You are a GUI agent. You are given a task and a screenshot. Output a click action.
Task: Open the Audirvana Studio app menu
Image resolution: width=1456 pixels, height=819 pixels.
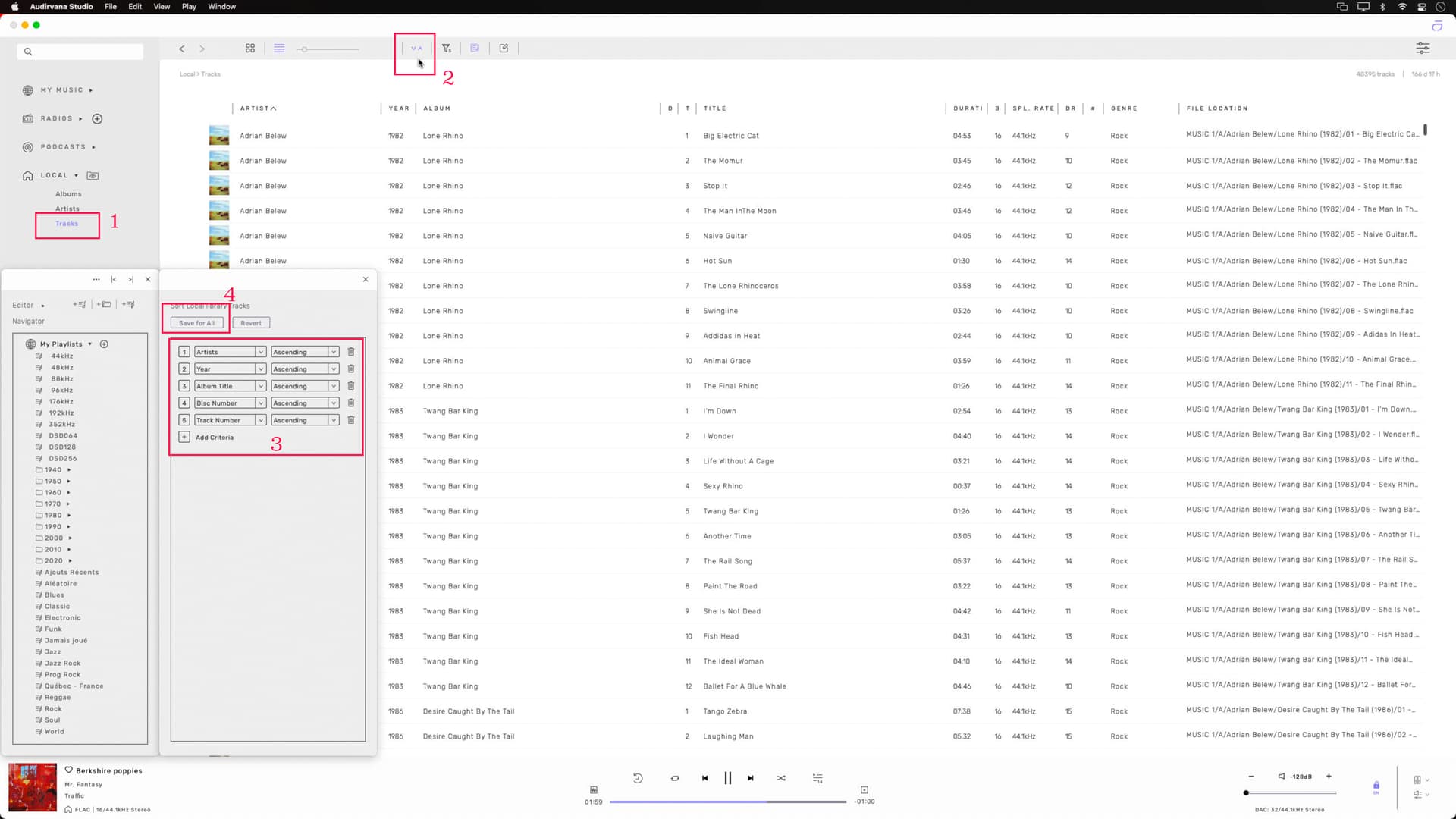click(x=61, y=6)
